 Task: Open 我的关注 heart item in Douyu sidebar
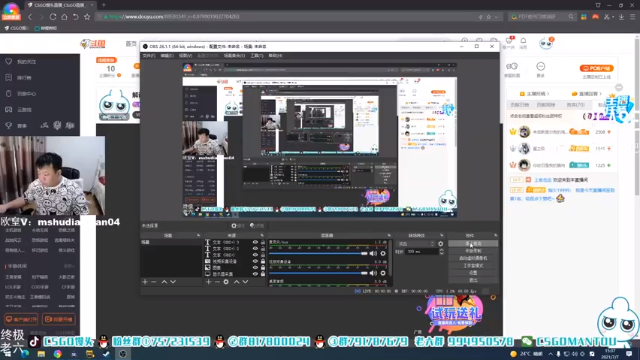click(22, 62)
